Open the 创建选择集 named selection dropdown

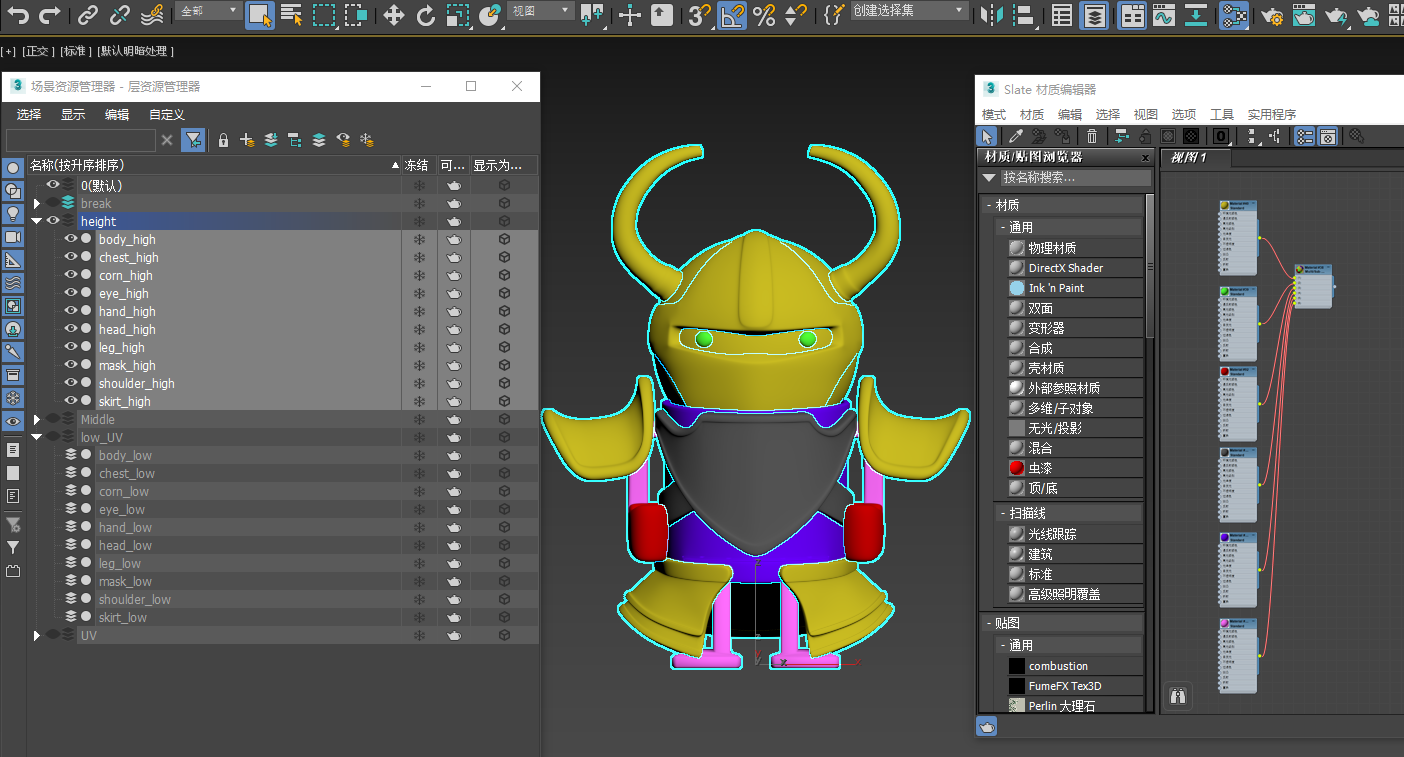960,11
